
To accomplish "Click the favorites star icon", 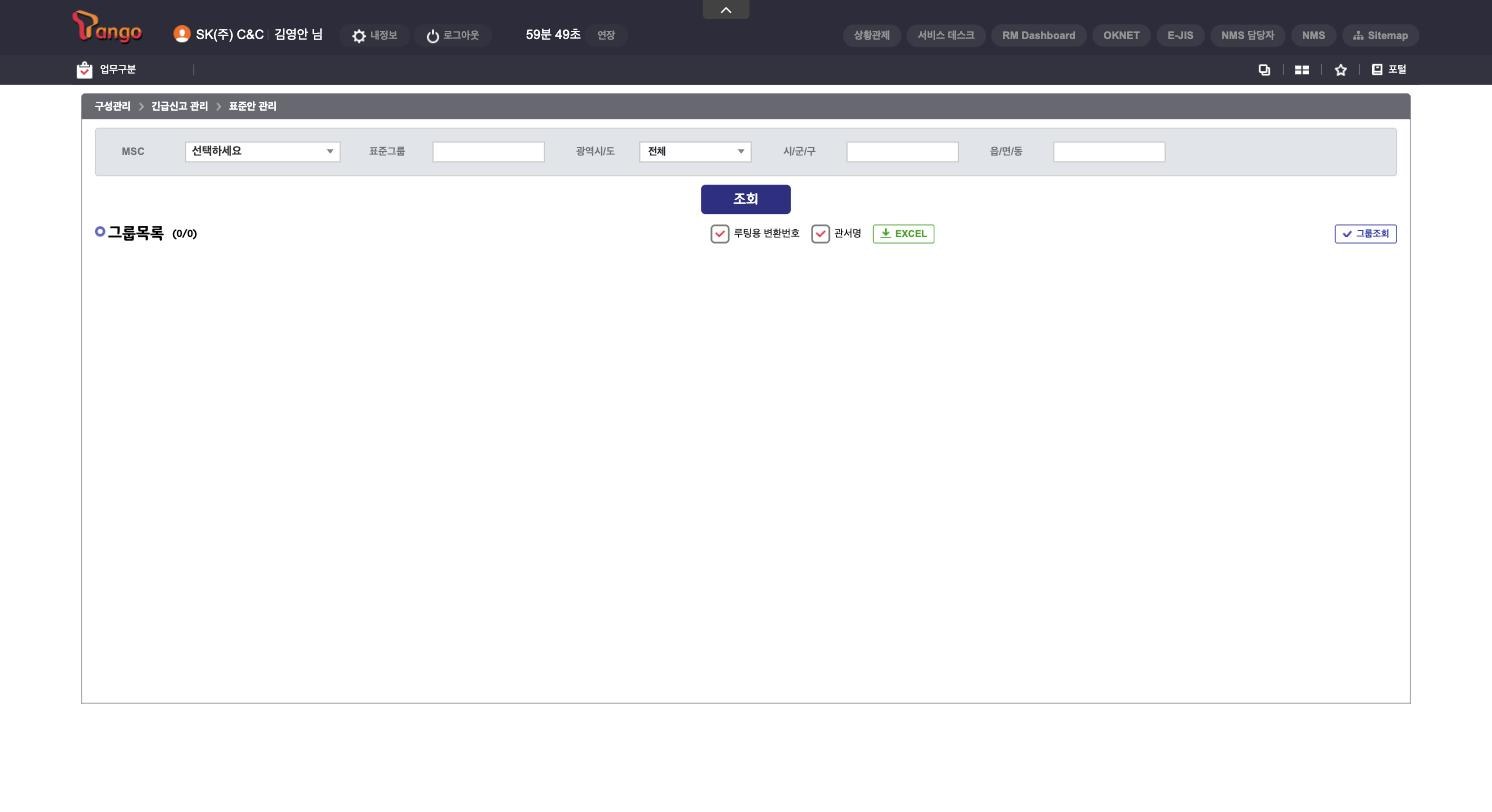I will click(1341, 70).
